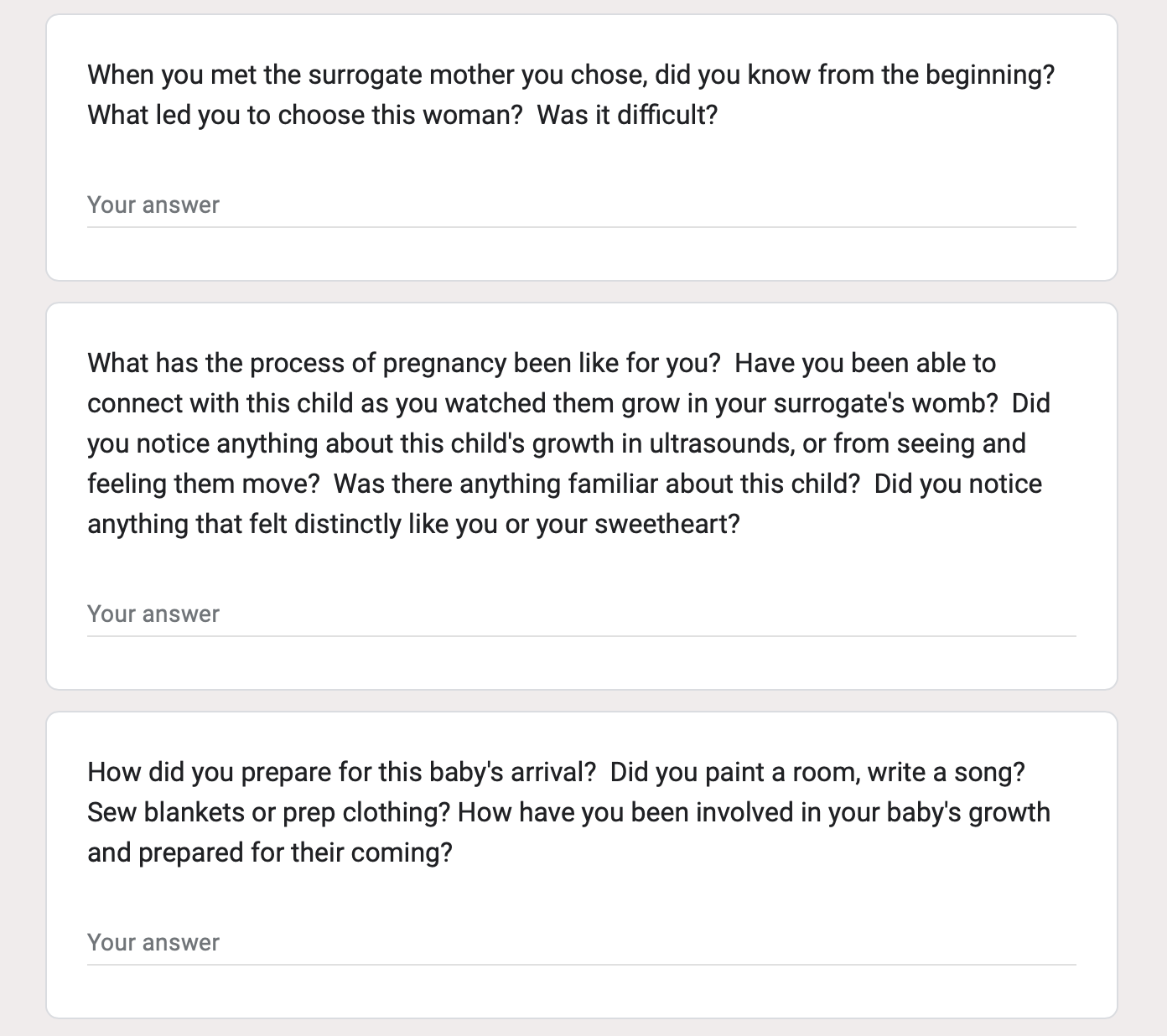This screenshot has width=1167, height=1036.
Task: Click the line starting "you notice anything about this child's growth"
Action: coord(556,444)
